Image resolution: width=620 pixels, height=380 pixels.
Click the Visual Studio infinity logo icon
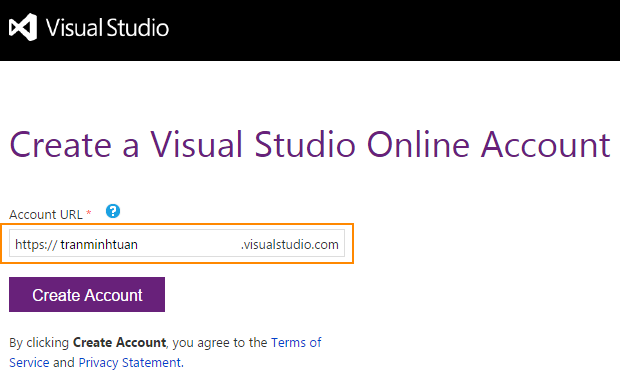click(23, 27)
